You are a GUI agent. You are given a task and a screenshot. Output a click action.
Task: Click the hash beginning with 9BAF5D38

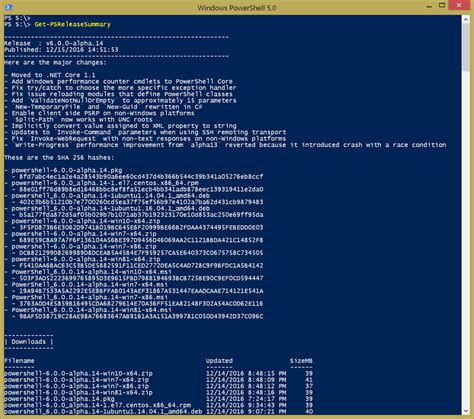pos(141,316)
